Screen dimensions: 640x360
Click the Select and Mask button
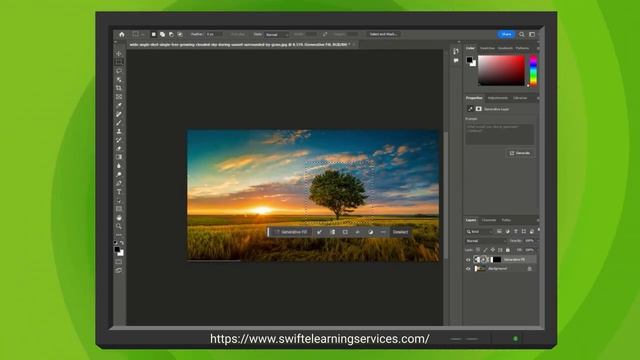pos(383,34)
